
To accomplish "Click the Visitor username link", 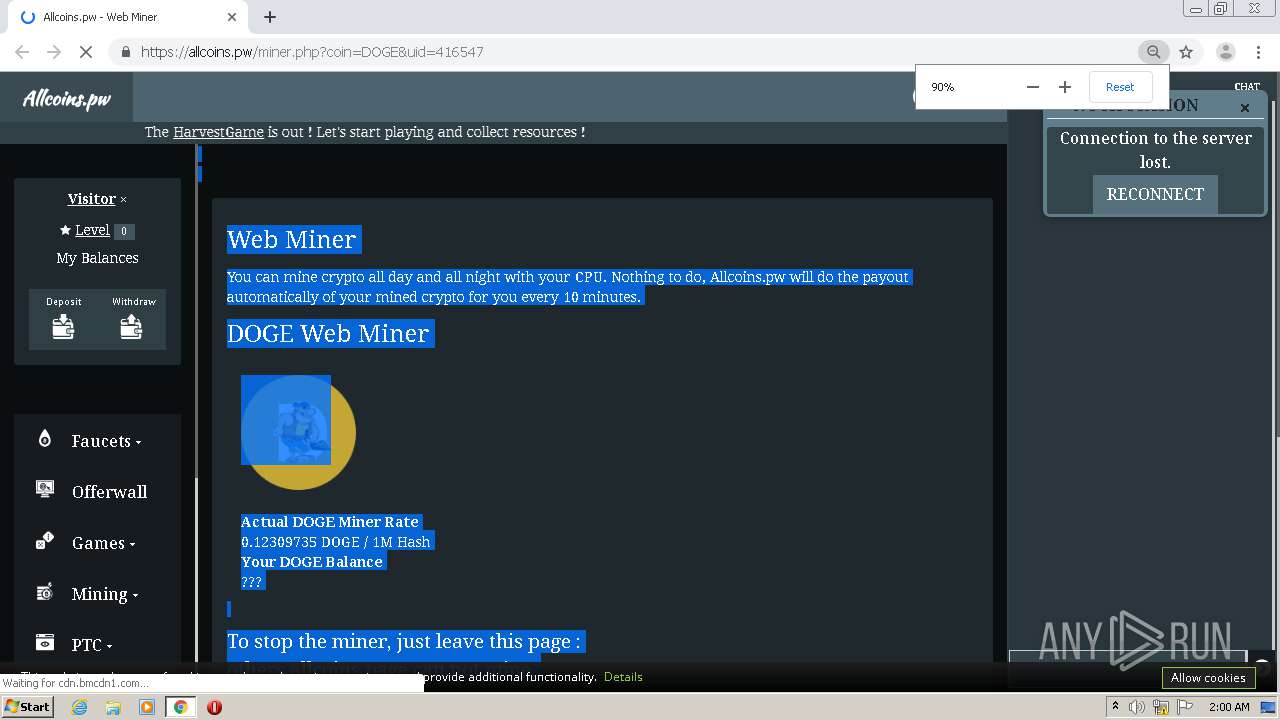I will pyautogui.click(x=91, y=199).
